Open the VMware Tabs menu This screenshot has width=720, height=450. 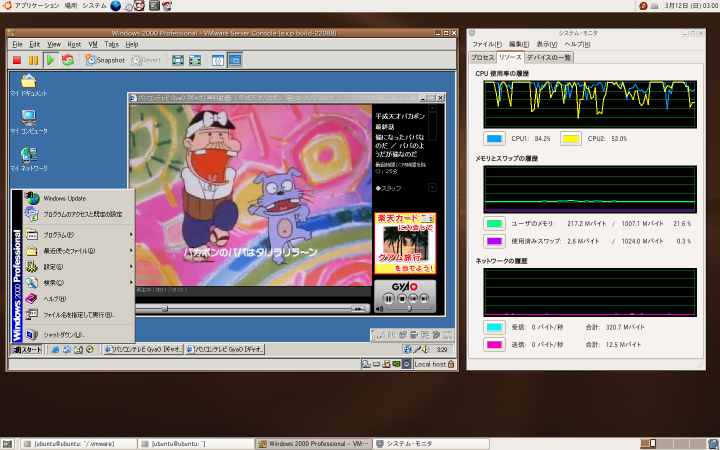click(x=112, y=45)
